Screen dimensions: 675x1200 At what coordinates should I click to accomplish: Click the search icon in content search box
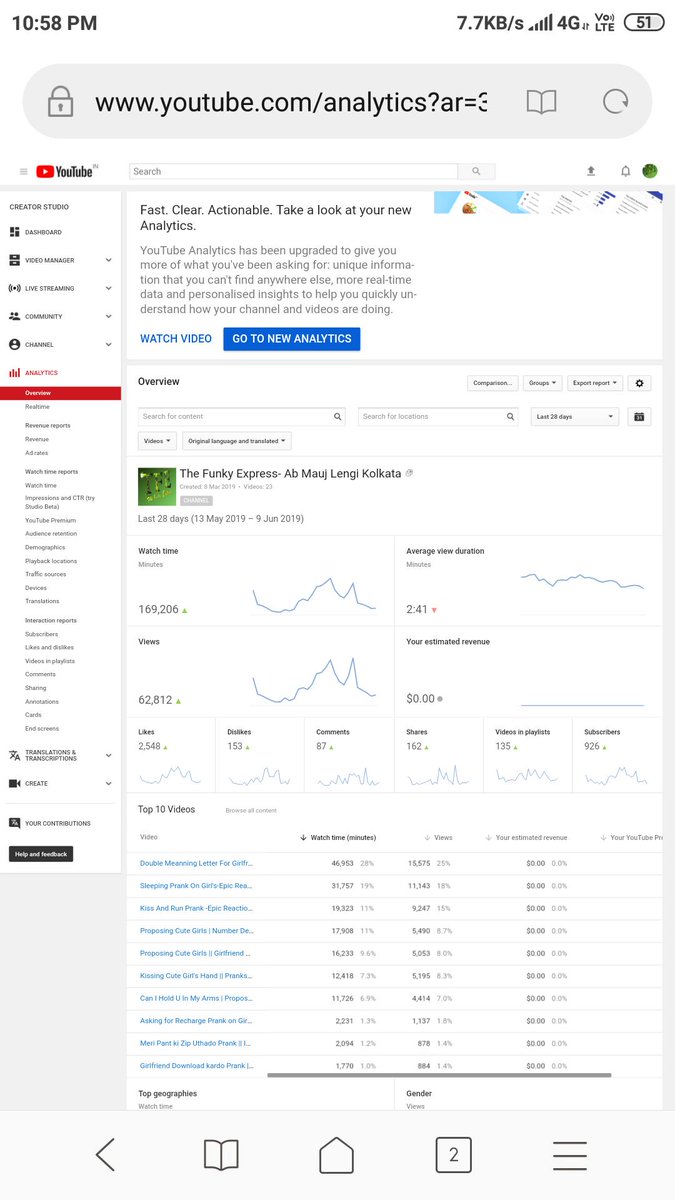click(338, 417)
